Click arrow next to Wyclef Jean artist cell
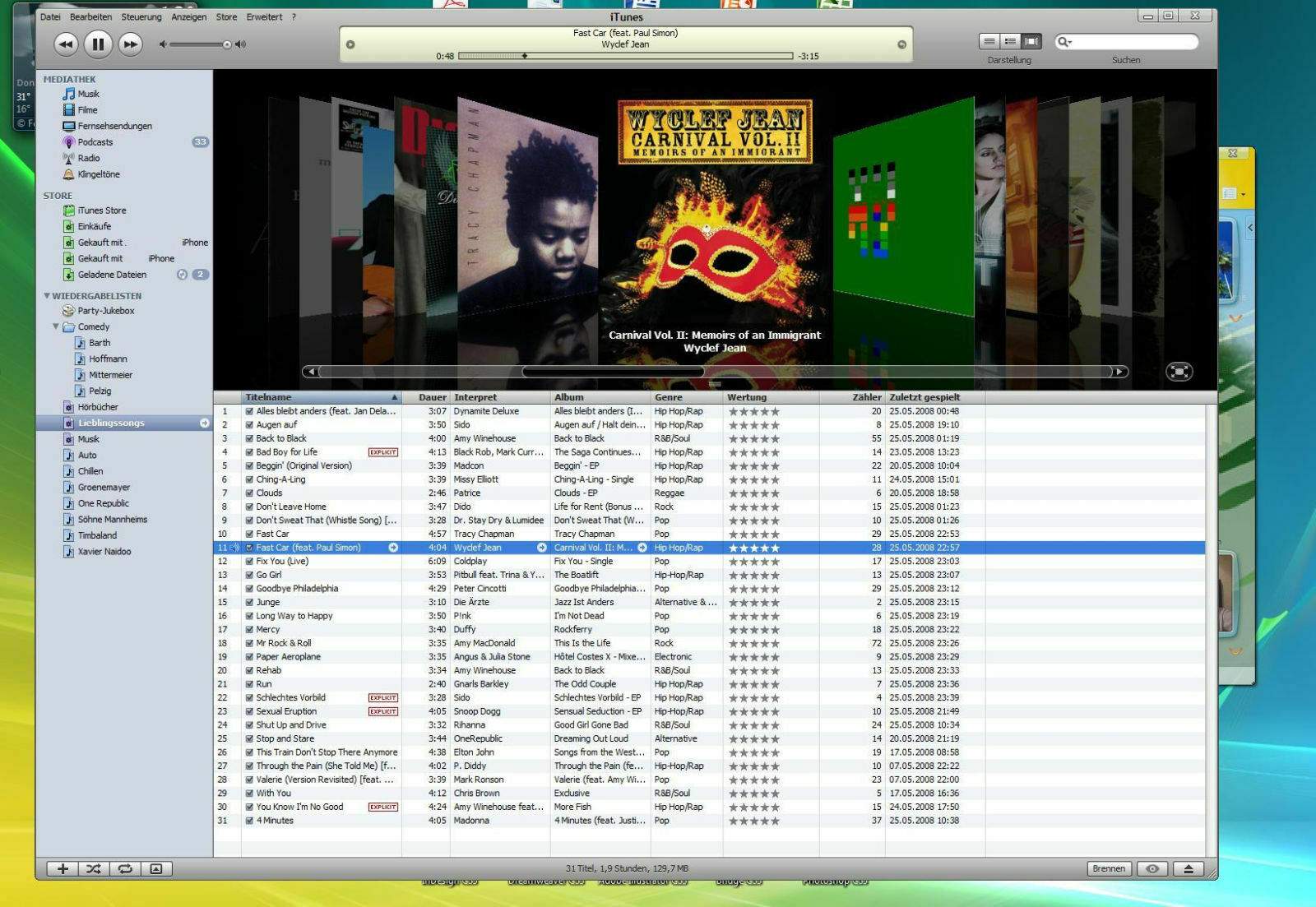The image size is (1316, 907). (541, 548)
